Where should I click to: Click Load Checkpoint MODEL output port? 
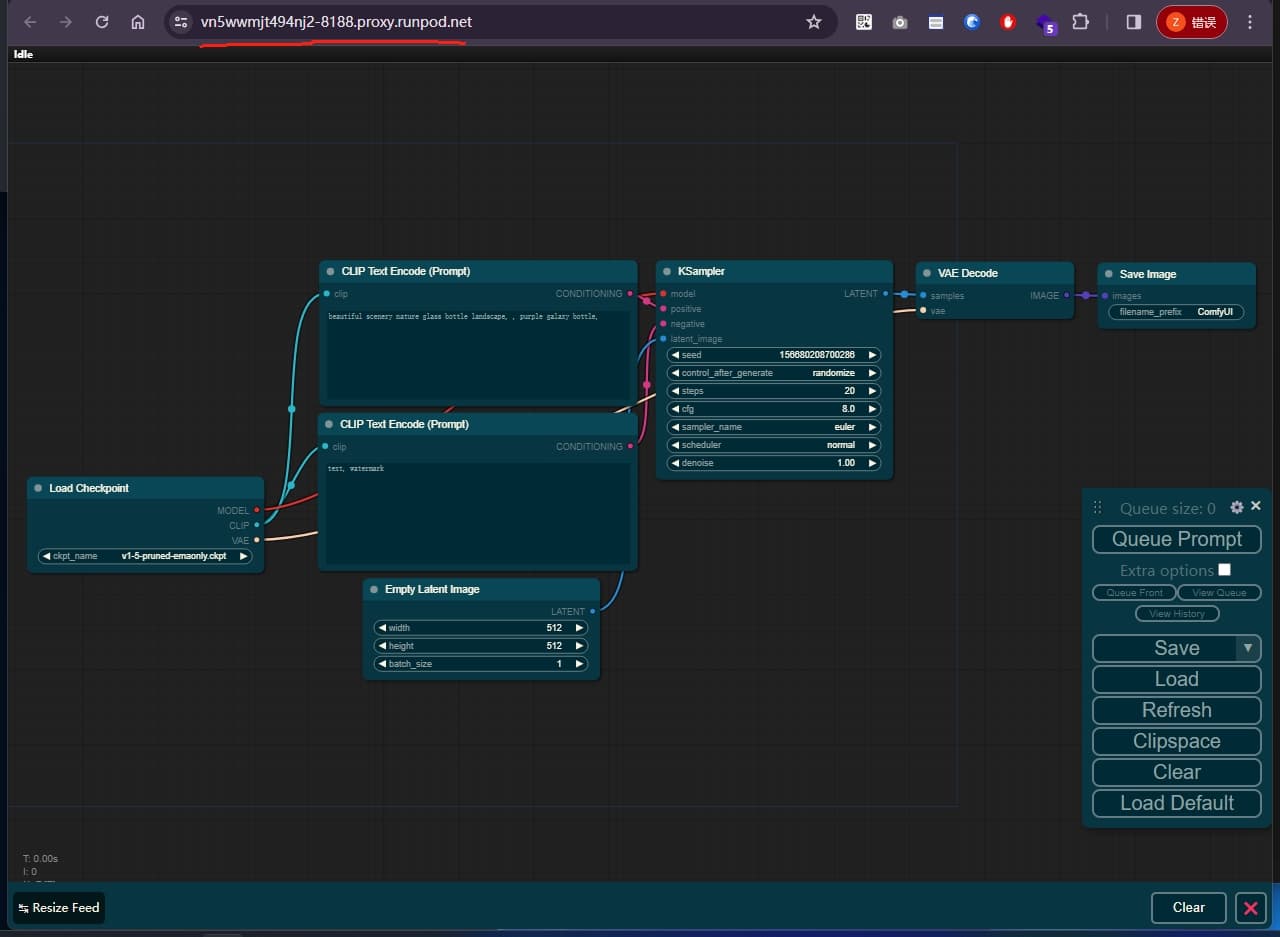(x=257, y=510)
